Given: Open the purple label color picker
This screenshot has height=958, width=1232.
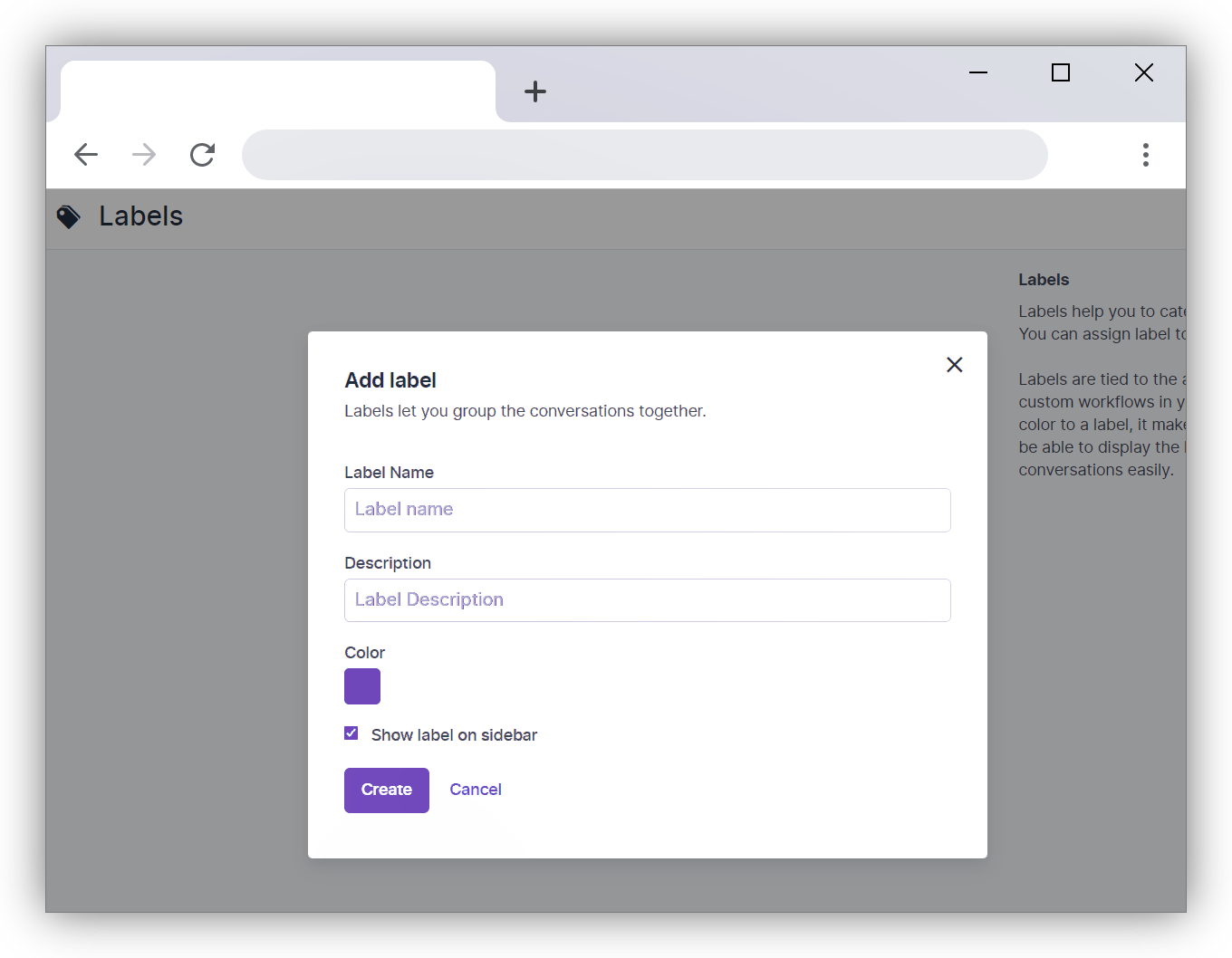Looking at the screenshot, I should point(362,686).
